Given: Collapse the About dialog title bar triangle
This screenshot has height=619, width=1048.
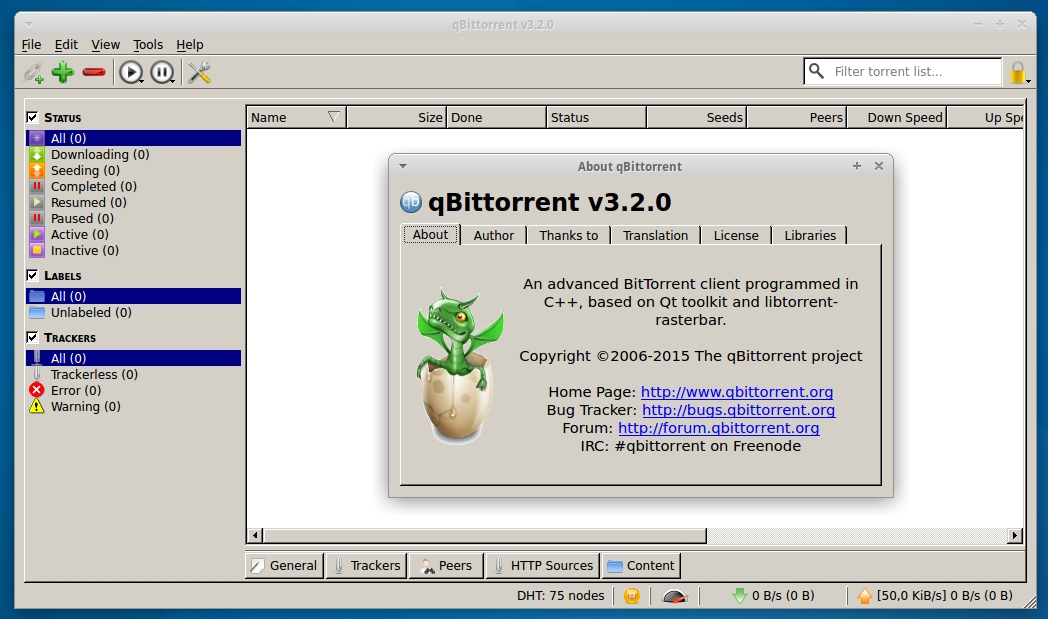Looking at the screenshot, I should [x=403, y=166].
